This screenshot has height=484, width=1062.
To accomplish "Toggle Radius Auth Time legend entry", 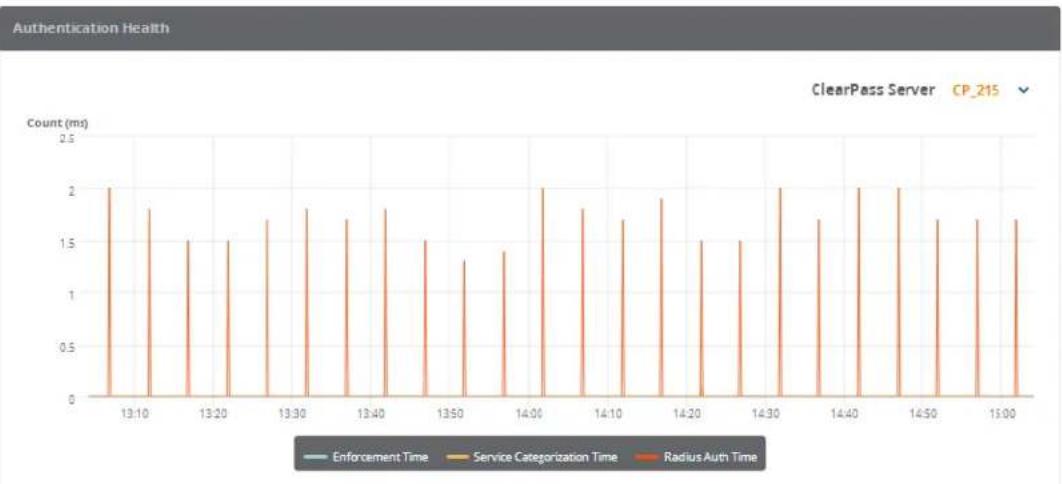I will [696, 457].
